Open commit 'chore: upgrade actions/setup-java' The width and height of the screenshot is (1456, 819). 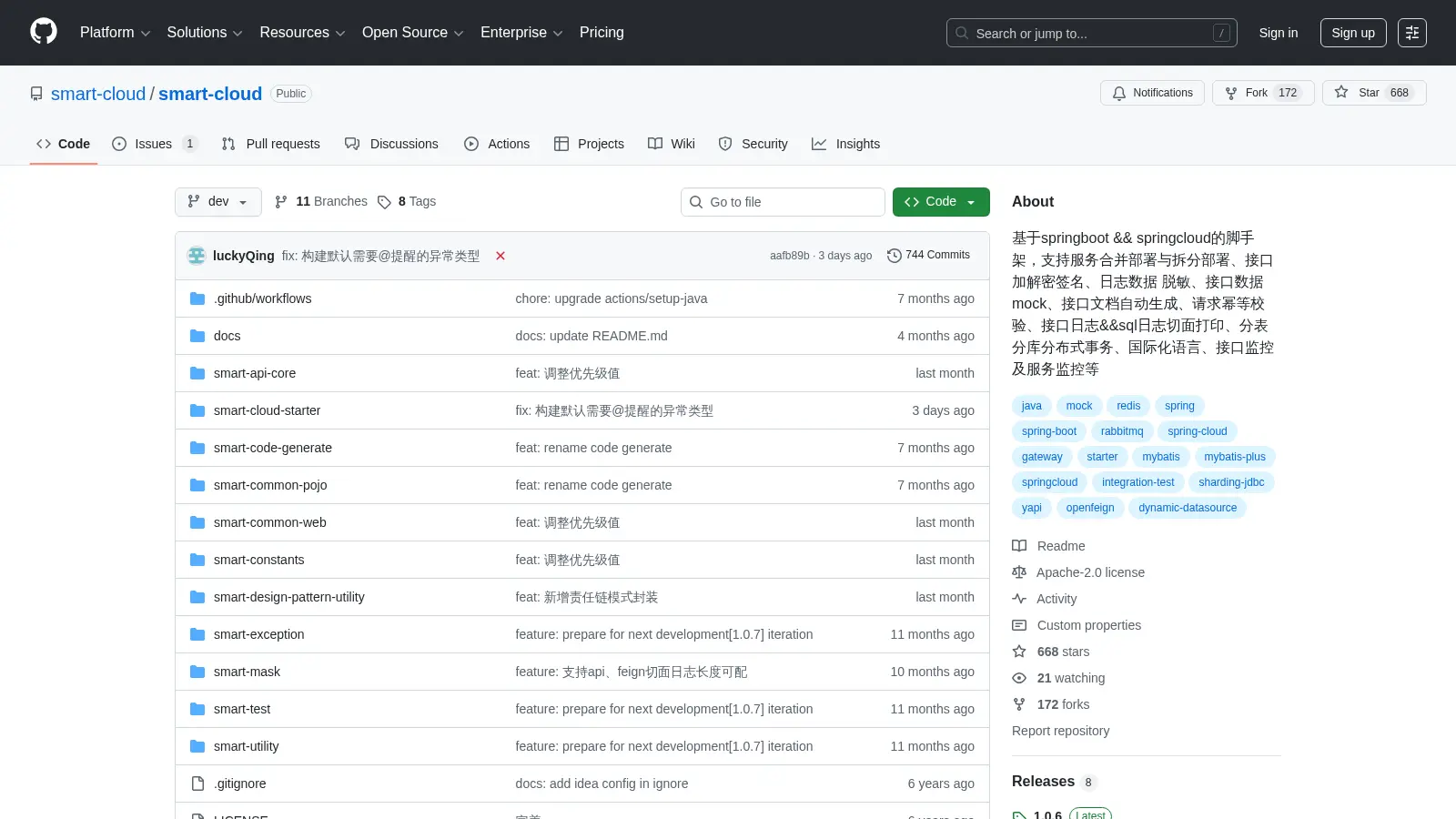pyautogui.click(x=612, y=298)
